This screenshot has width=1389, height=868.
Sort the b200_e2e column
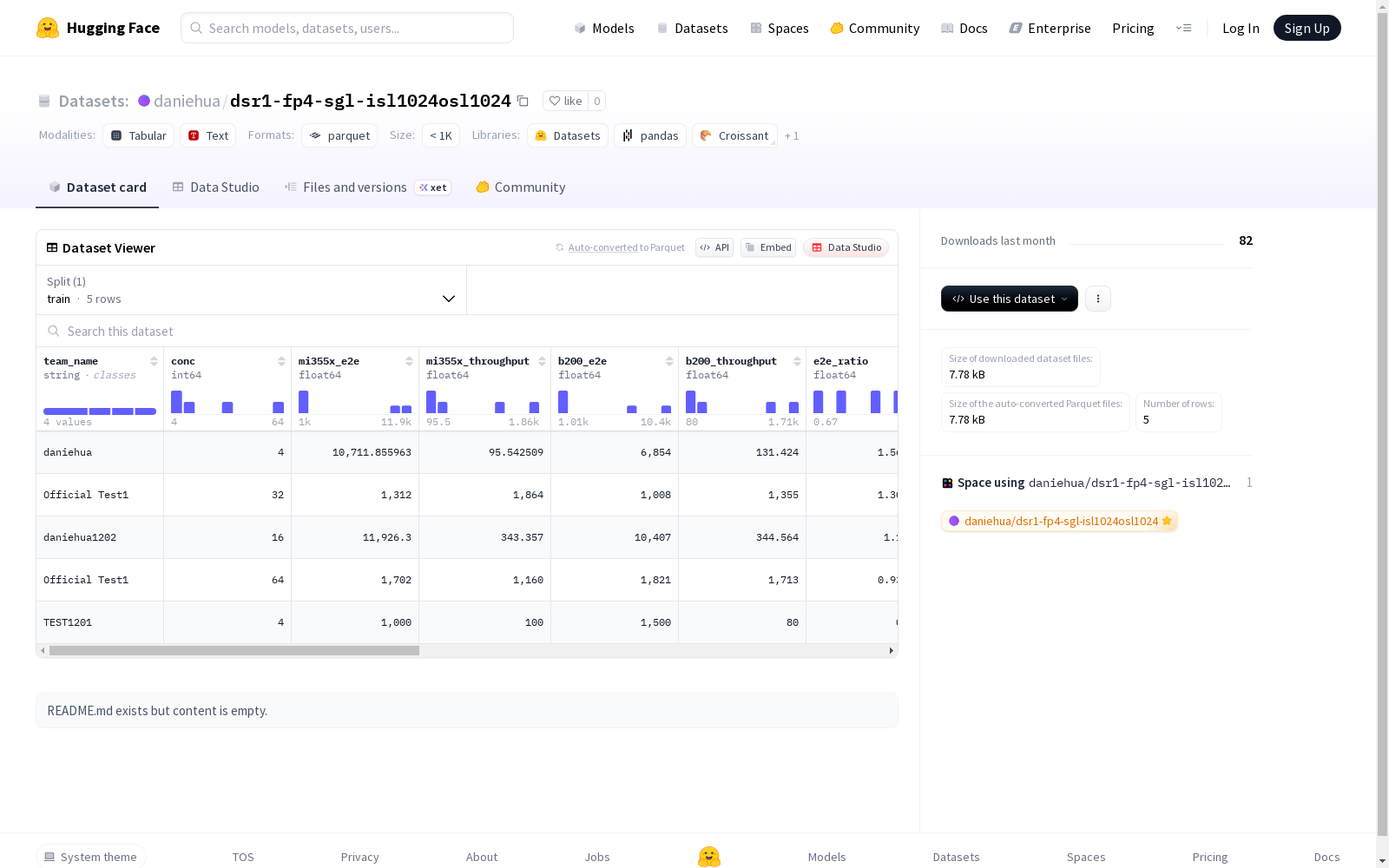(x=669, y=361)
